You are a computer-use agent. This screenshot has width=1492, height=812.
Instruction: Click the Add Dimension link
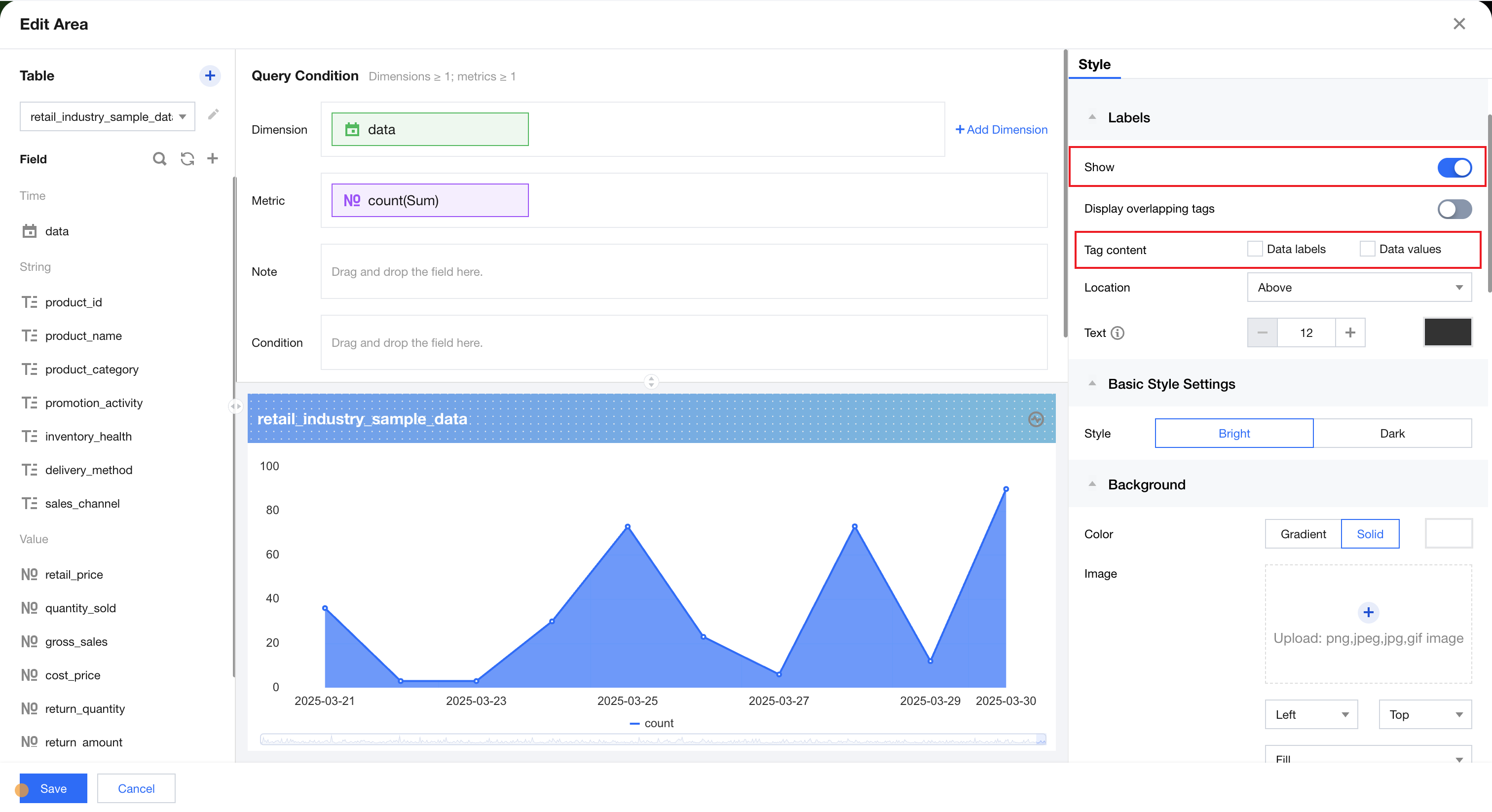1001,130
